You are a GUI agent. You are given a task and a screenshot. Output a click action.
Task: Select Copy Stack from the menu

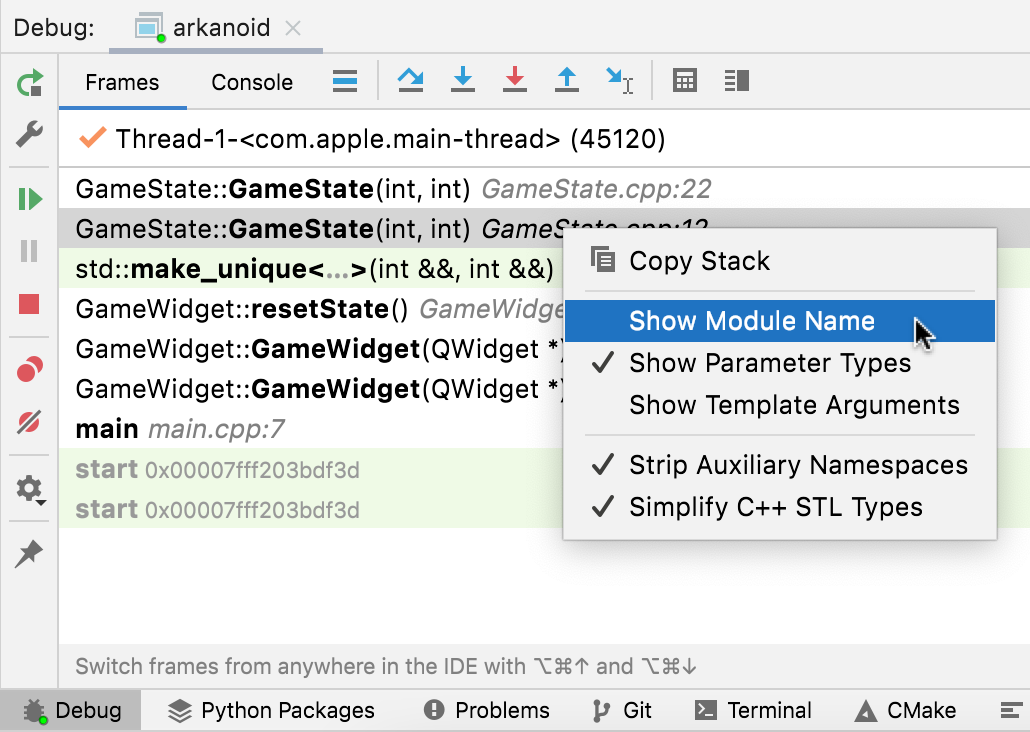click(700, 261)
